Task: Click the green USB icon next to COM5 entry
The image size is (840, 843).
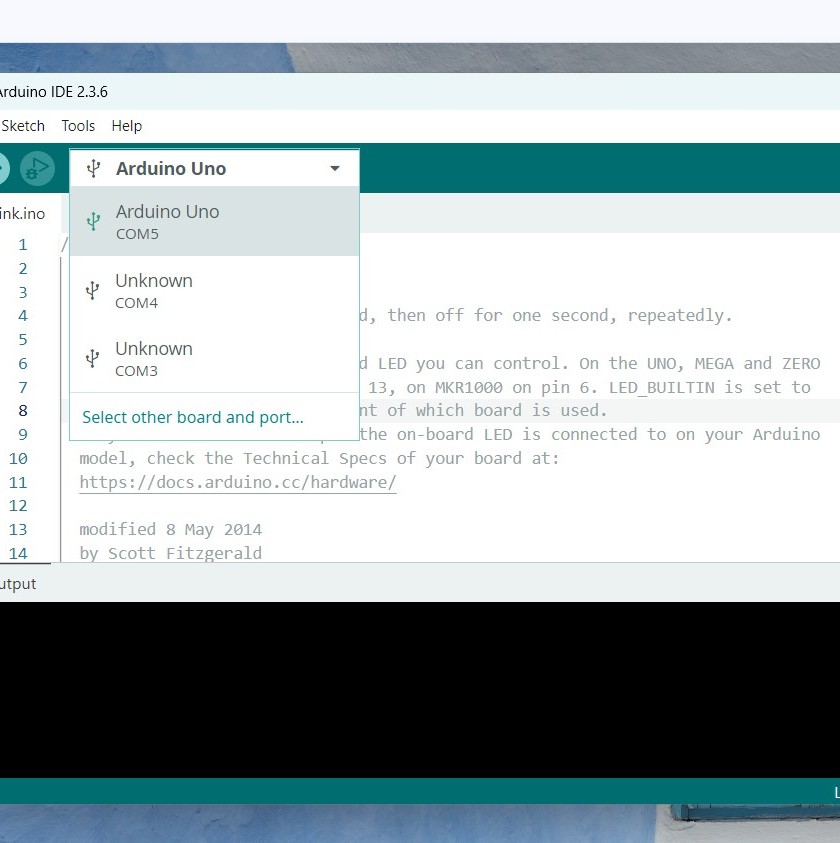Action: 92,221
